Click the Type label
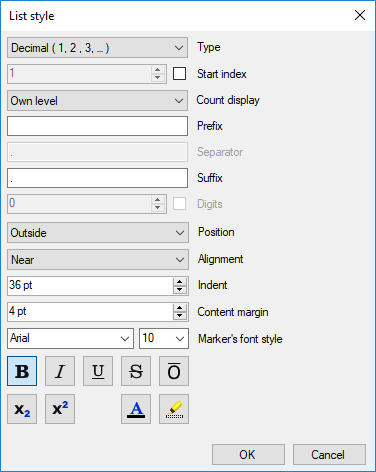Viewport: 376px width, 472px height. click(x=209, y=47)
